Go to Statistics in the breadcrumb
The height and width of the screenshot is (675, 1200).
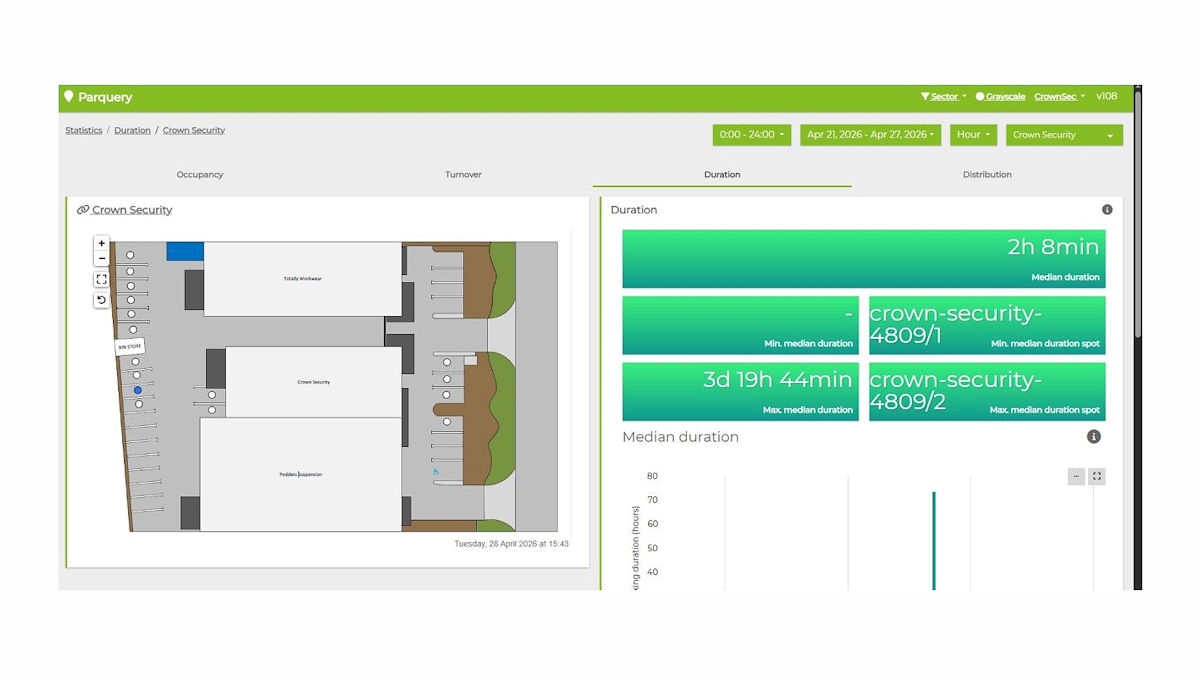pyautogui.click(x=84, y=131)
